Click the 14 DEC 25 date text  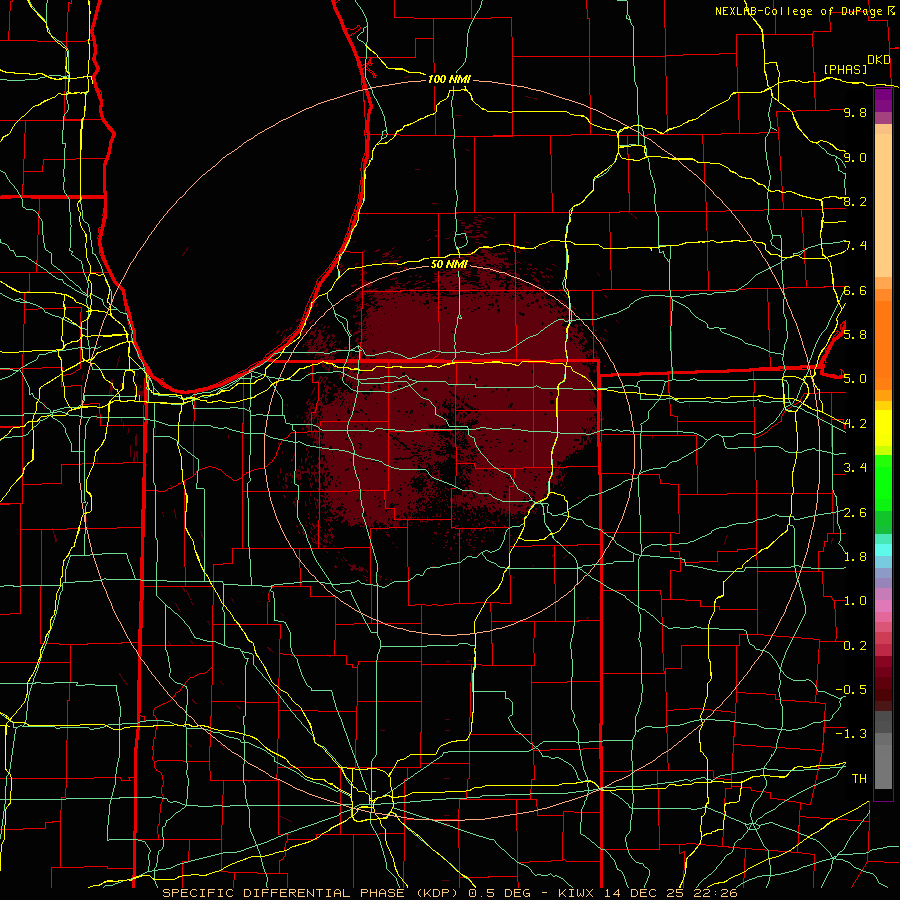[x=642, y=893]
